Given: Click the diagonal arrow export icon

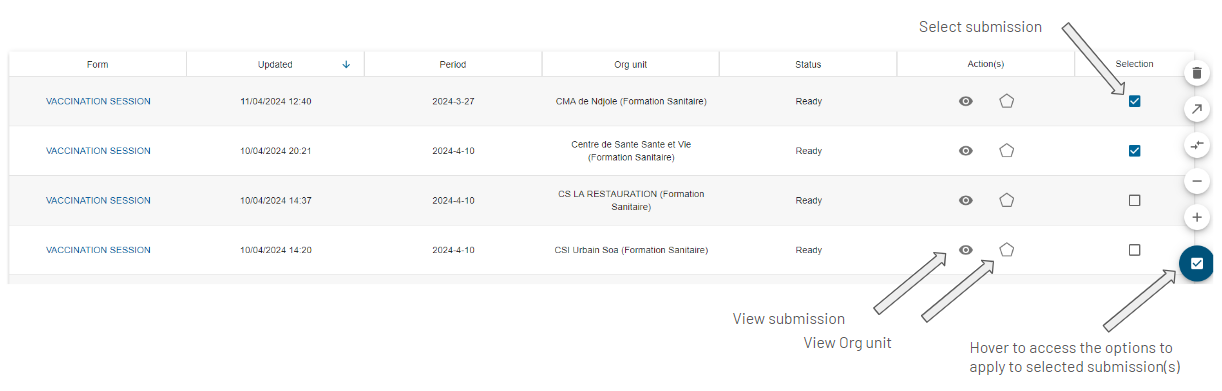Looking at the screenshot, I should click(x=1197, y=109).
